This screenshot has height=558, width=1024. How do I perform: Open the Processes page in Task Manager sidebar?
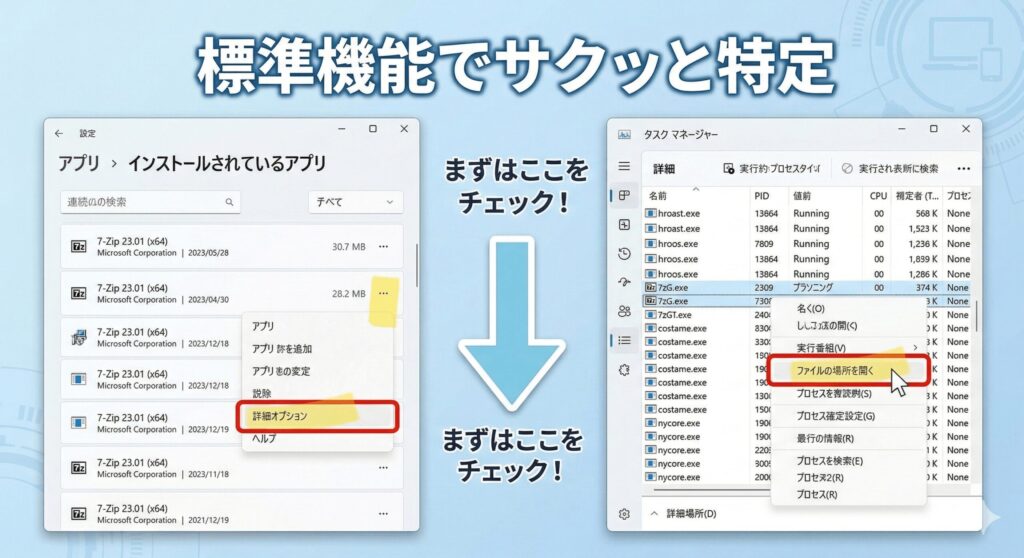[x=624, y=195]
